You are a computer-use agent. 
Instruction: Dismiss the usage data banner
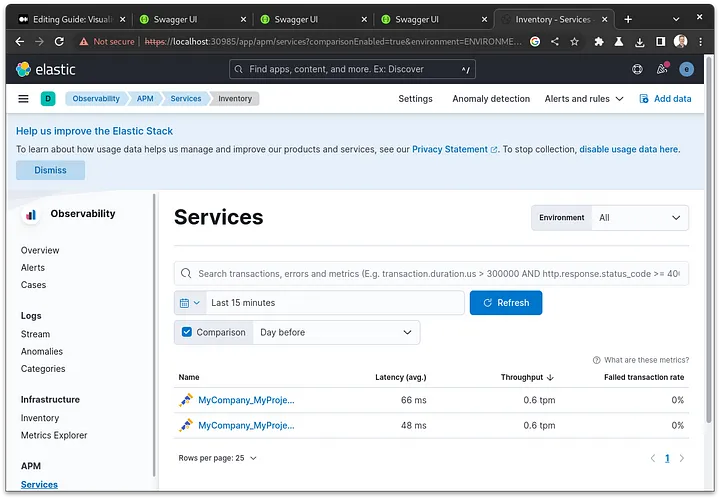coord(51,170)
